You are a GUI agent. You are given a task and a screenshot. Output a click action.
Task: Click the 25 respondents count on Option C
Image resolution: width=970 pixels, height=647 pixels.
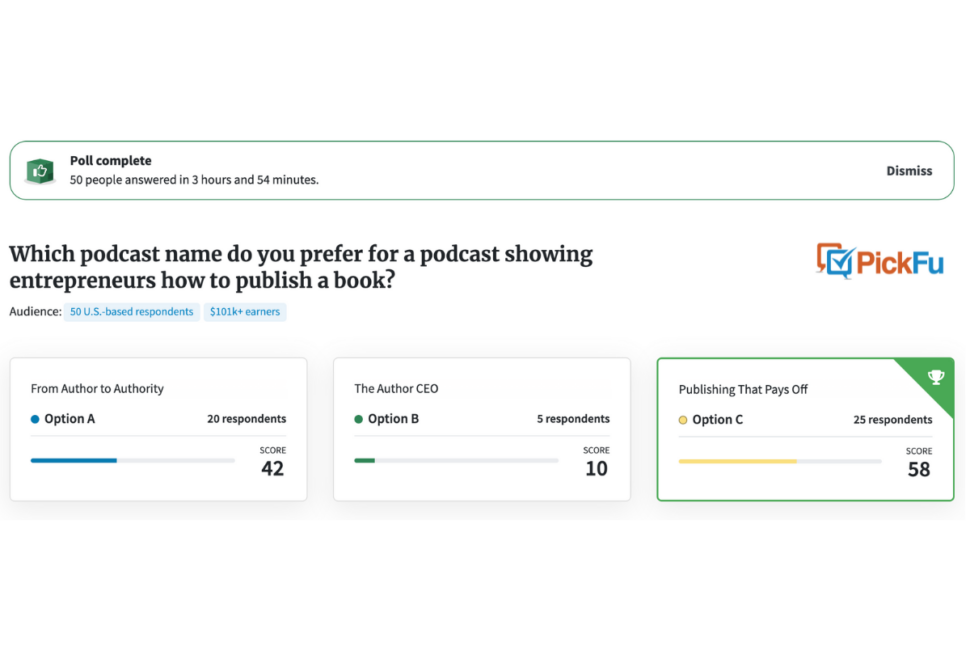[x=893, y=419]
